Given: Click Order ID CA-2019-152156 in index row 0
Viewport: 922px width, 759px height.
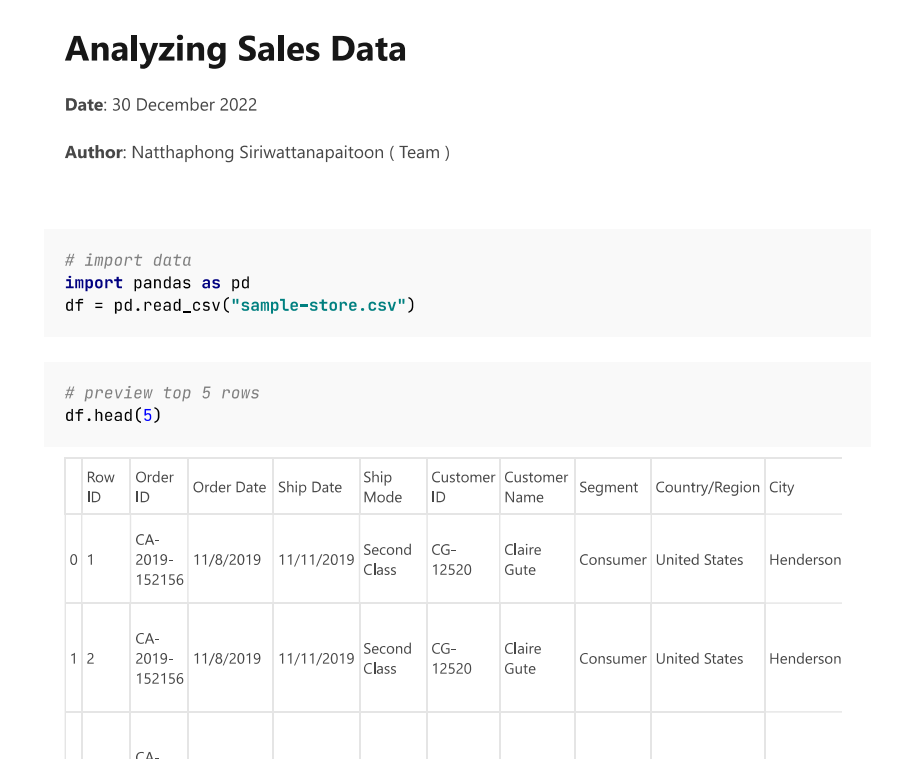Looking at the screenshot, I should click(x=159, y=560).
